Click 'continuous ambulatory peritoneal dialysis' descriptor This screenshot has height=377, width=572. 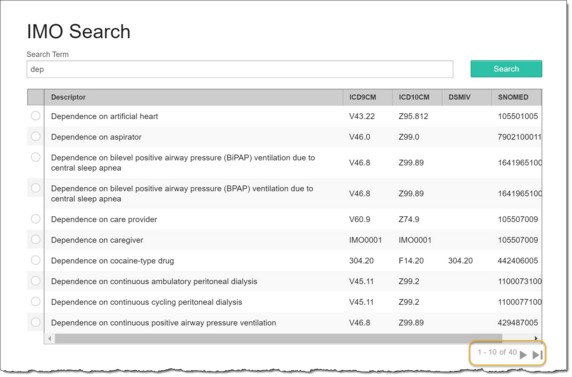(154, 281)
